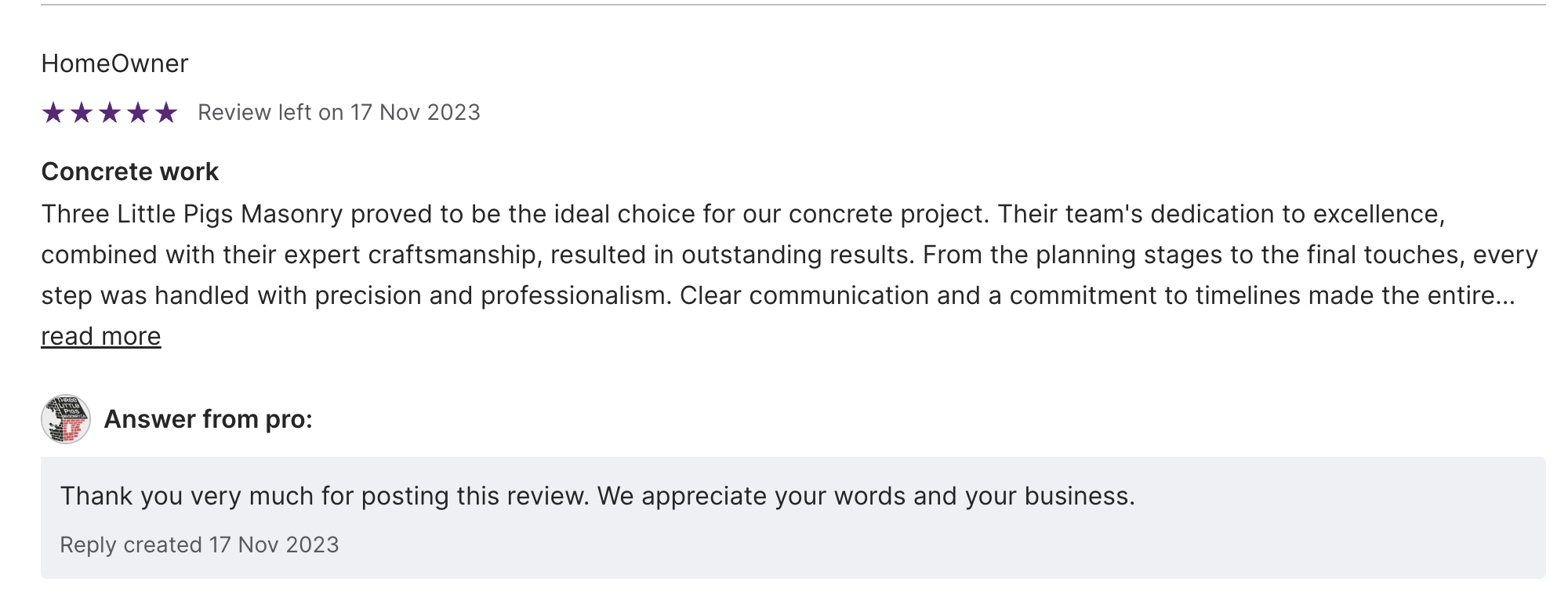Click the fourth purple rating star
1568x597 pixels.
[x=138, y=113]
